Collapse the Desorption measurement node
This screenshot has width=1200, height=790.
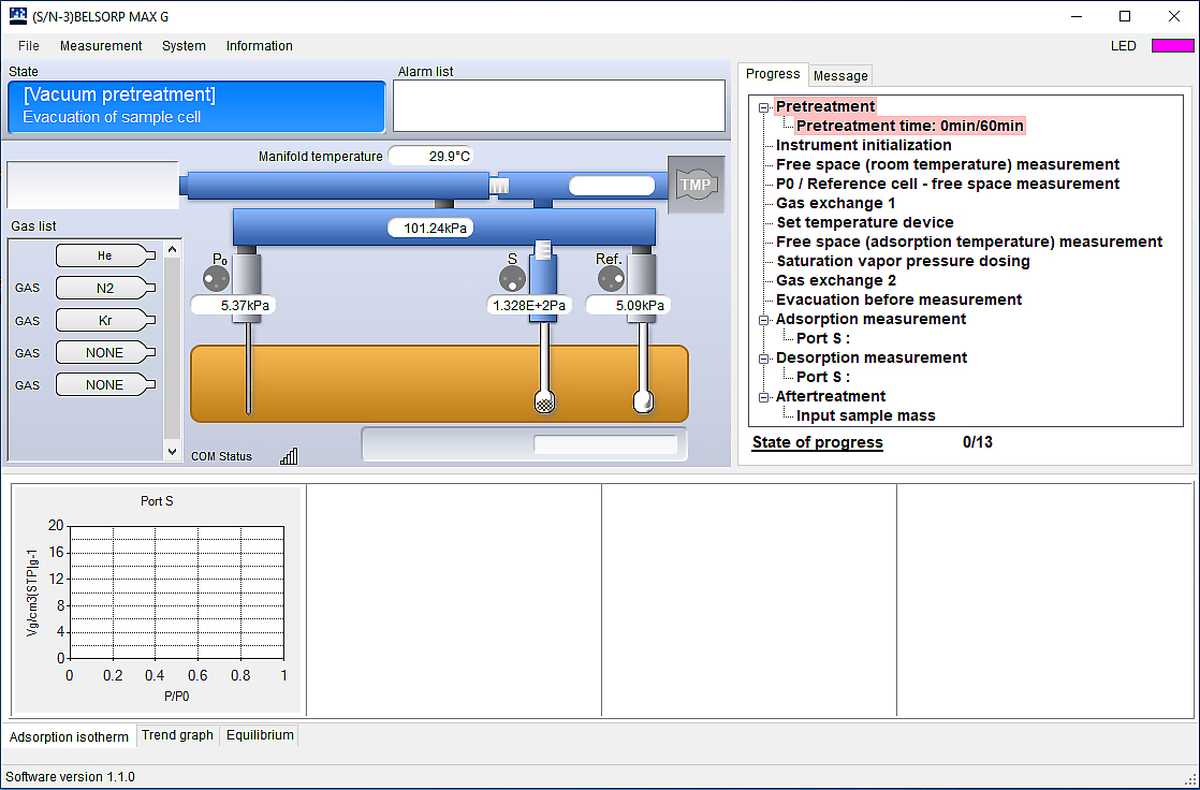(765, 358)
